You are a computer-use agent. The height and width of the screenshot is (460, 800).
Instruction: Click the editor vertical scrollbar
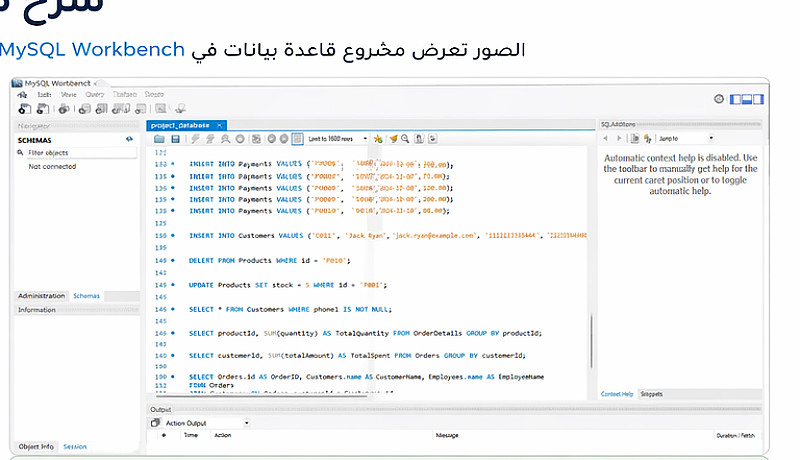point(592,340)
